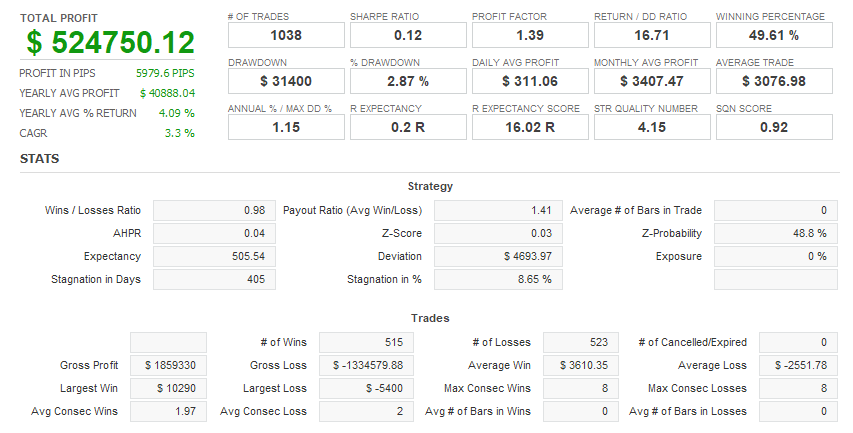Select the Stagnation in Days field
853x433 pixels.
[x=214, y=279]
